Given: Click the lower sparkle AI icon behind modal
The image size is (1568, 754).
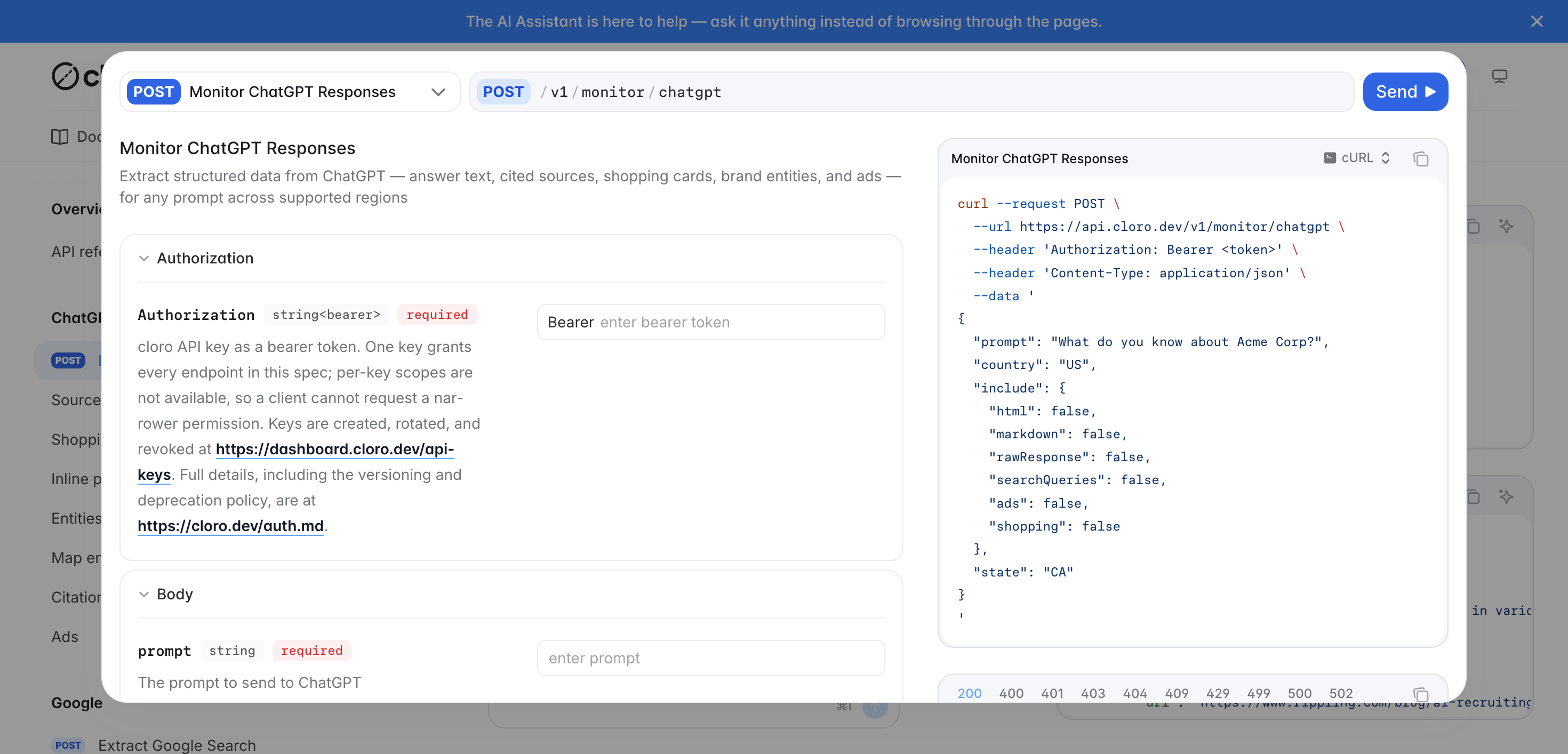Looking at the screenshot, I should pos(1506,496).
